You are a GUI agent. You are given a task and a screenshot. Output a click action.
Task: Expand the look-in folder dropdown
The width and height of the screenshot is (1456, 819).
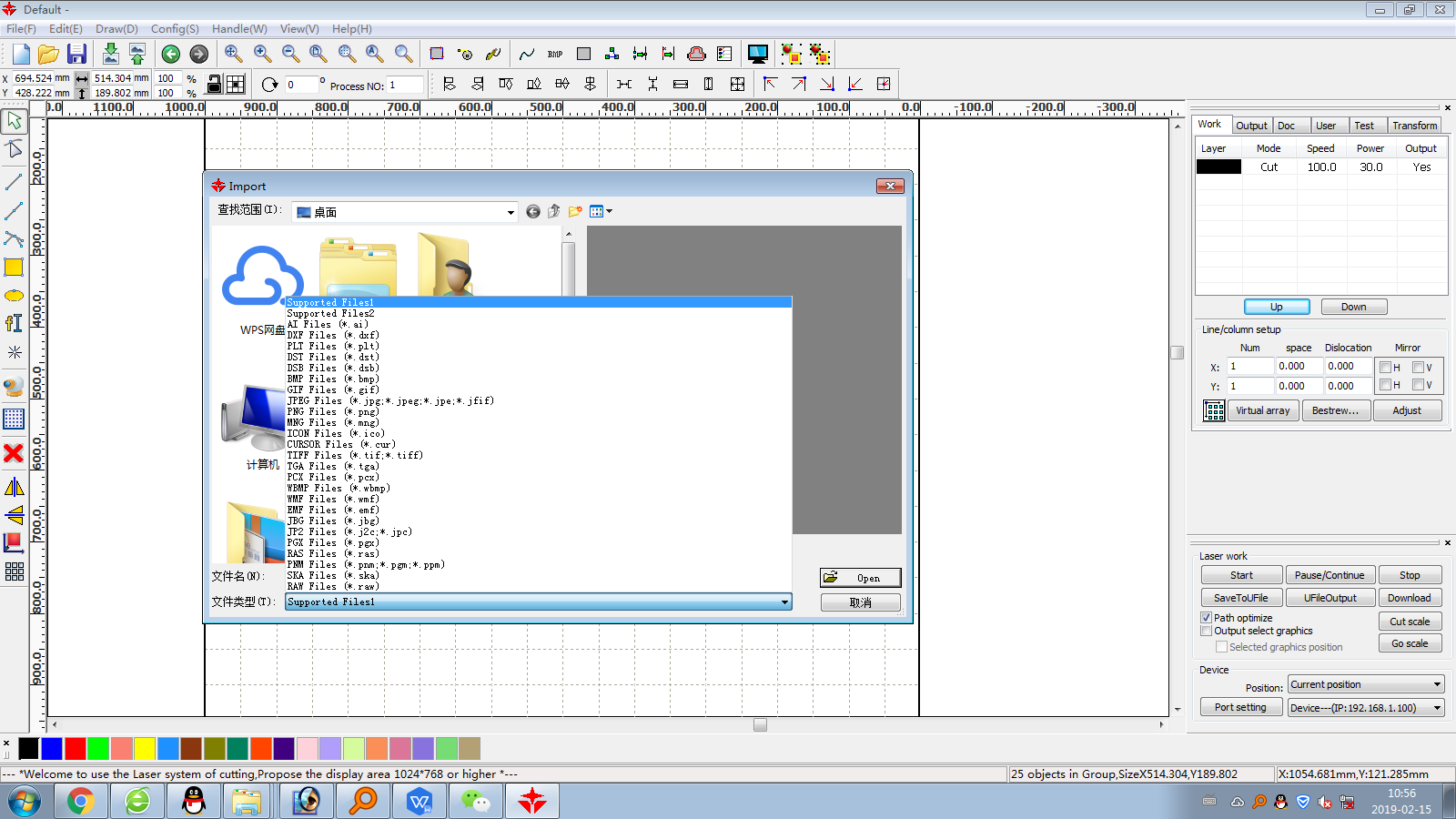510,212
